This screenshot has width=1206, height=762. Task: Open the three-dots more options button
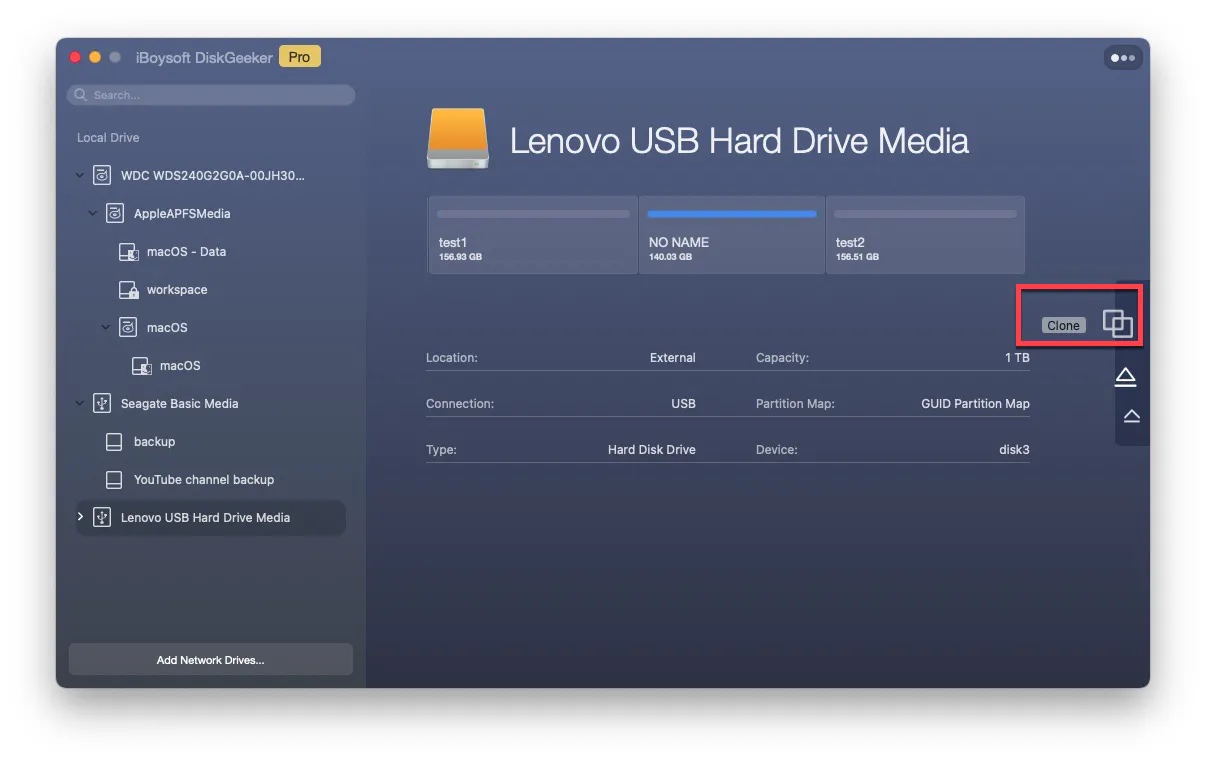(1123, 58)
